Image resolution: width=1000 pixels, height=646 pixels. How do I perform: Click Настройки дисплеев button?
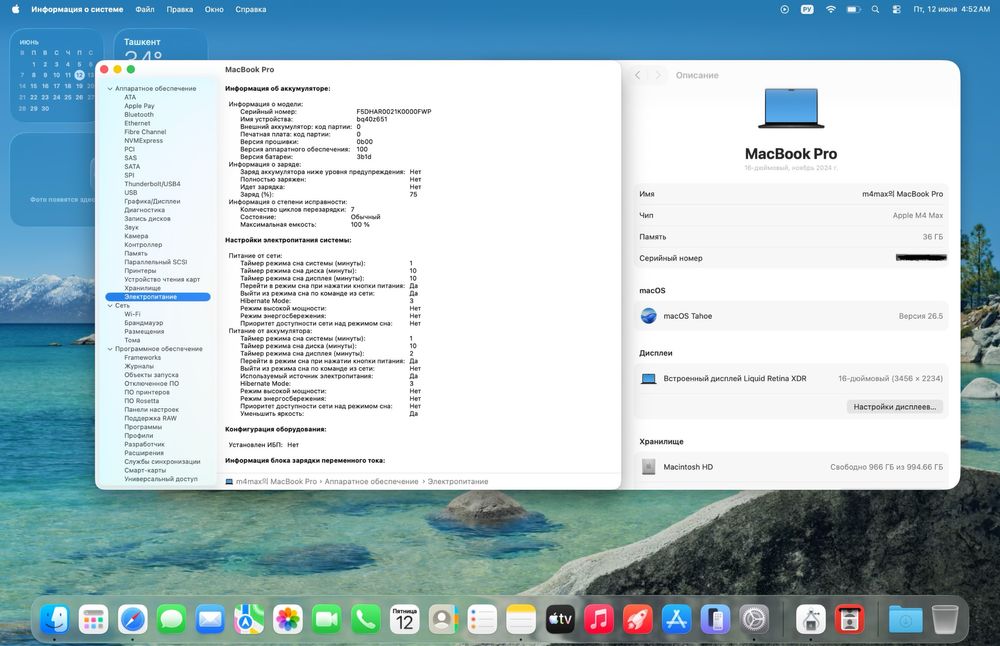[x=894, y=407]
